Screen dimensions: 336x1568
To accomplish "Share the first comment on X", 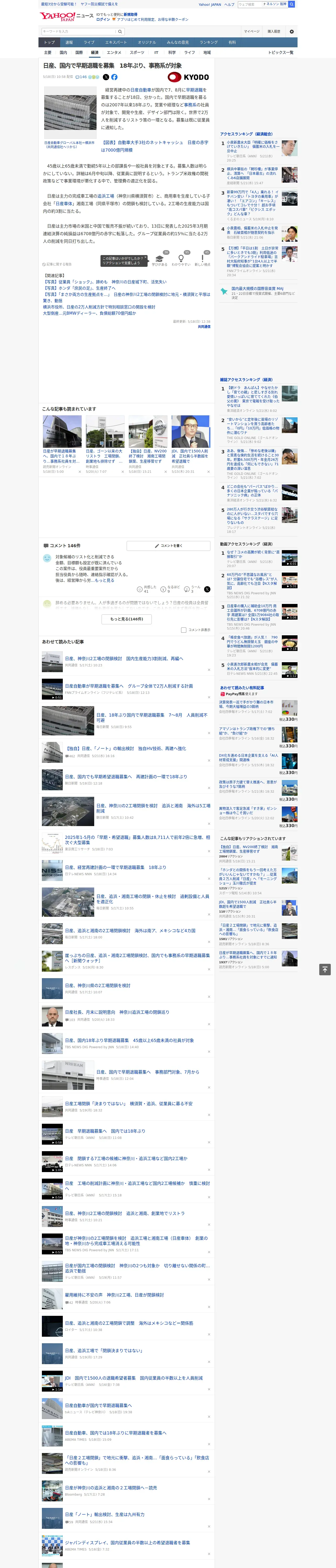I will click(x=207, y=589).
